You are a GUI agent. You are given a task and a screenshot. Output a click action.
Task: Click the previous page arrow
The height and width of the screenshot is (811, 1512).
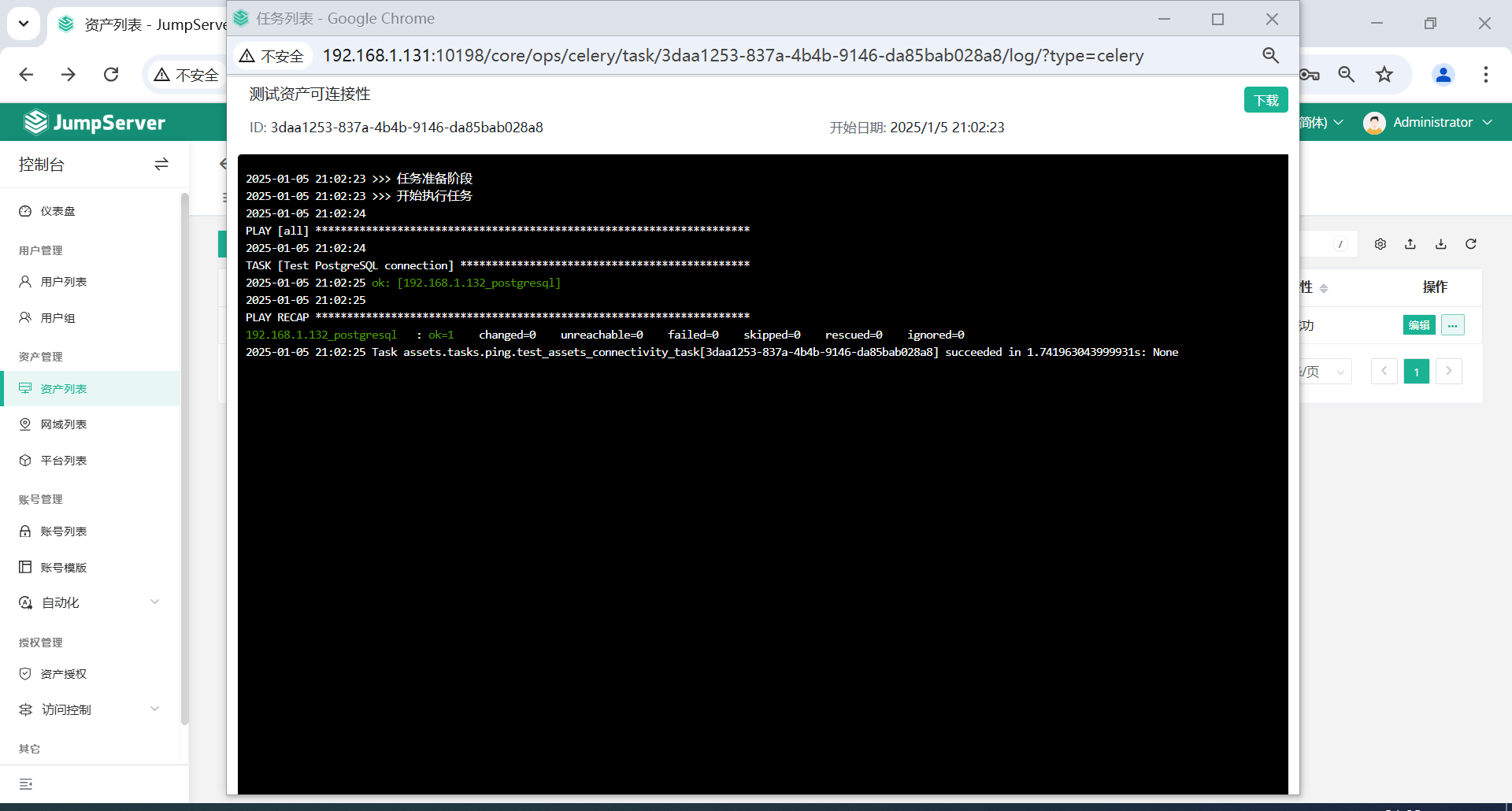tap(1384, 372)
